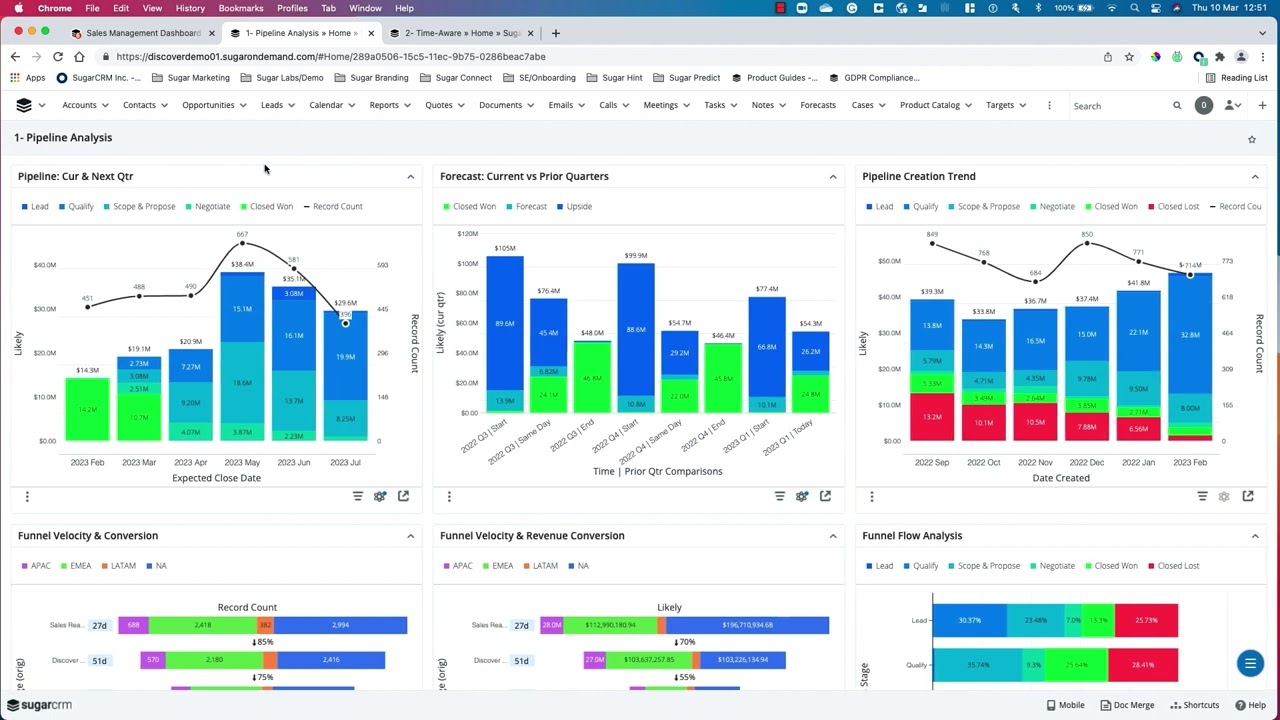
Task: Open data list icon of Pipeline: Cur & Next Qtr
Action: 357,496
